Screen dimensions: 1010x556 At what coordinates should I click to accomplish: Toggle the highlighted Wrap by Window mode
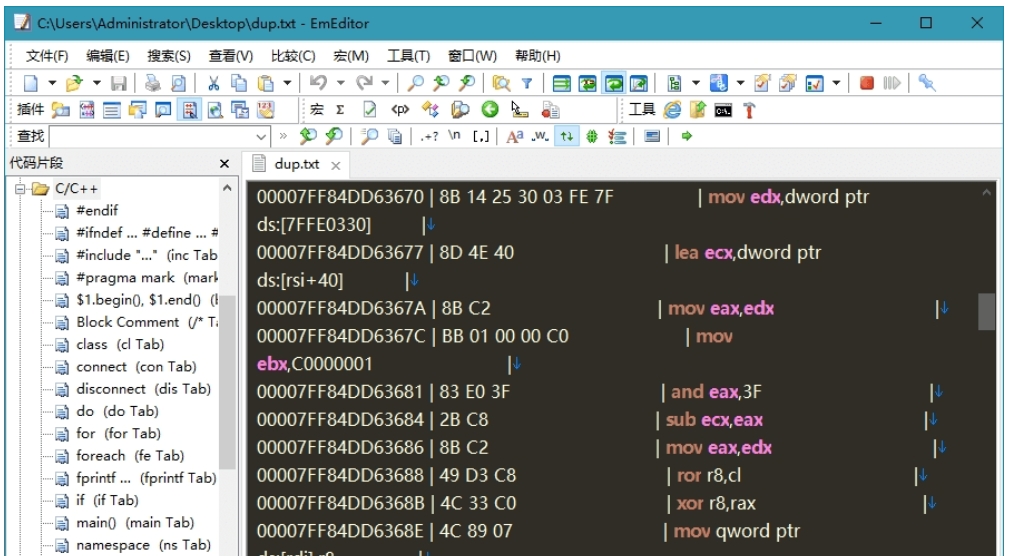tap(613, 83)
